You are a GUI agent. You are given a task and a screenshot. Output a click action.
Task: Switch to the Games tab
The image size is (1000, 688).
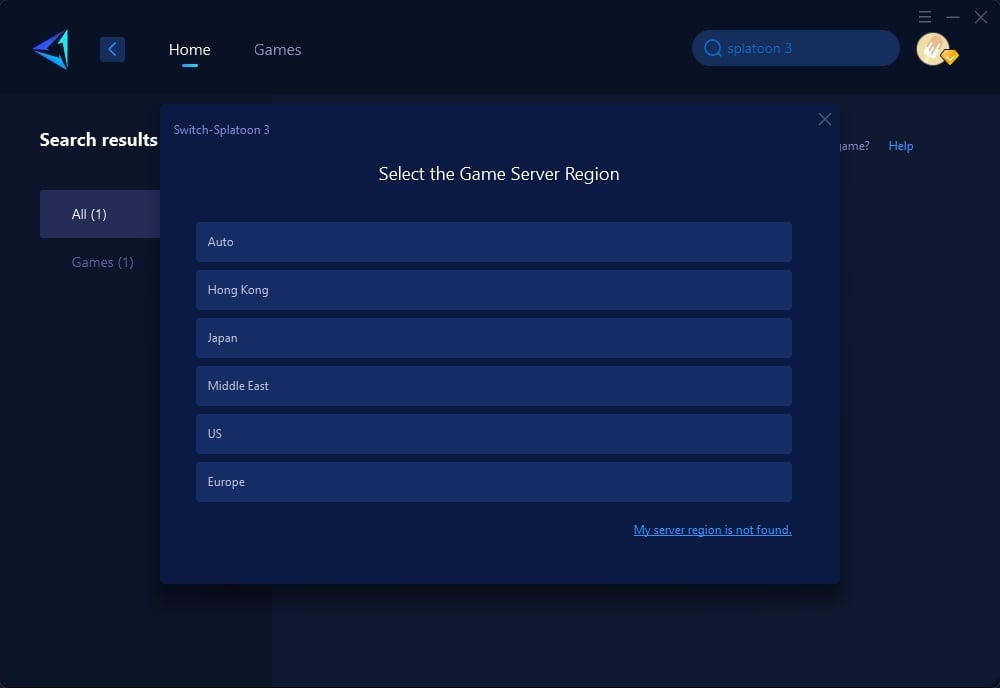277,50
